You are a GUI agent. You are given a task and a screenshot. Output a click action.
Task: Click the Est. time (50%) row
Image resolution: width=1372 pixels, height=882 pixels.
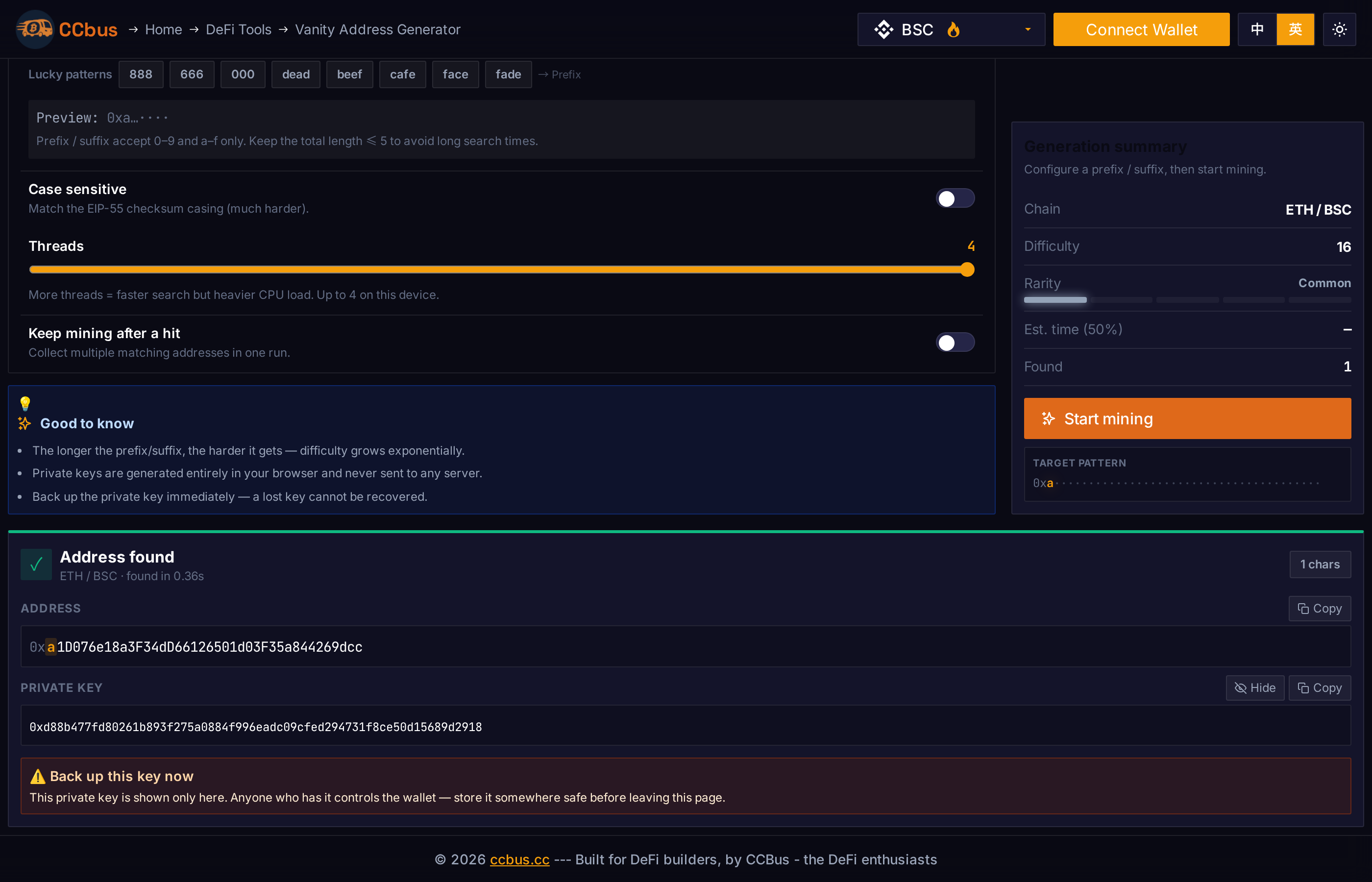1187,330
